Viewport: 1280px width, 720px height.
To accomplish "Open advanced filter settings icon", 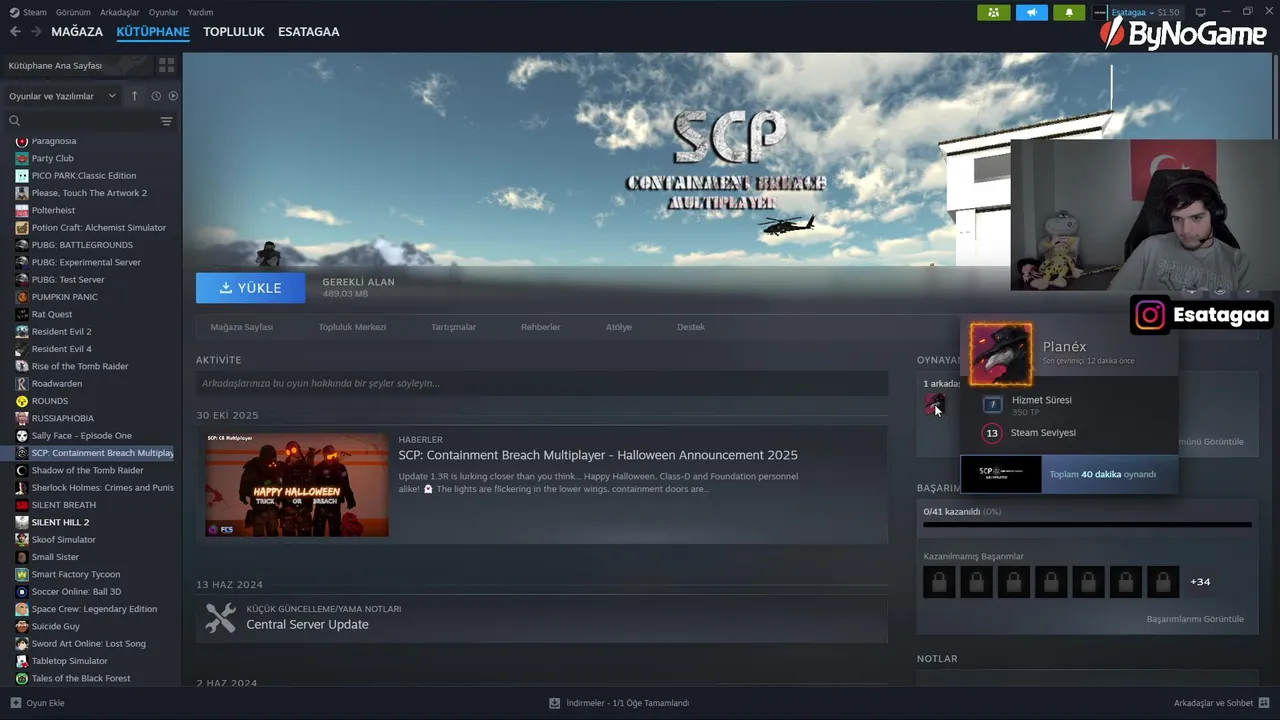I will [166, 121].
